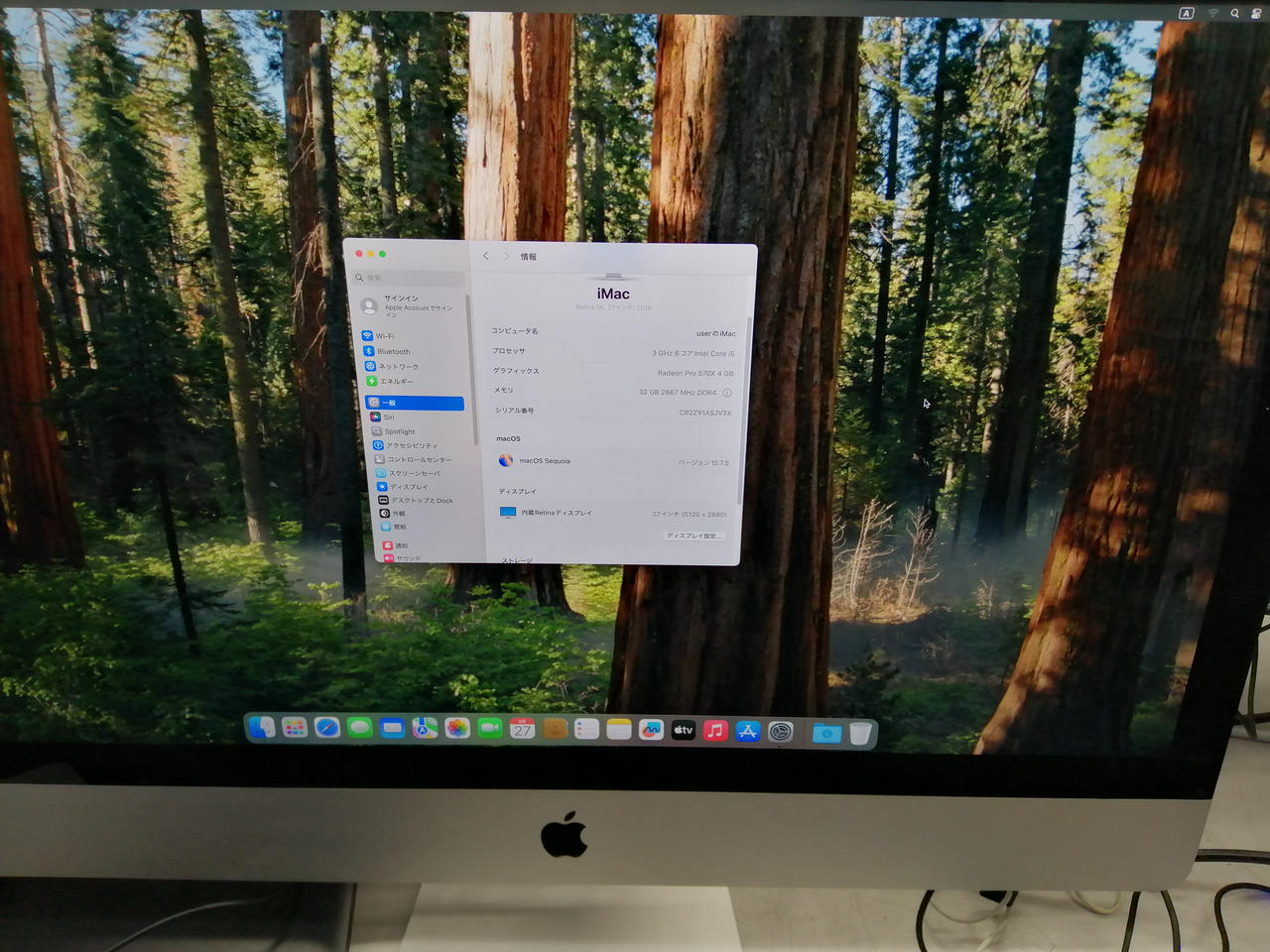1270x952 pixels.
Task: Open コントロールセンター settings in the sidebar
Action: [419, 459]
